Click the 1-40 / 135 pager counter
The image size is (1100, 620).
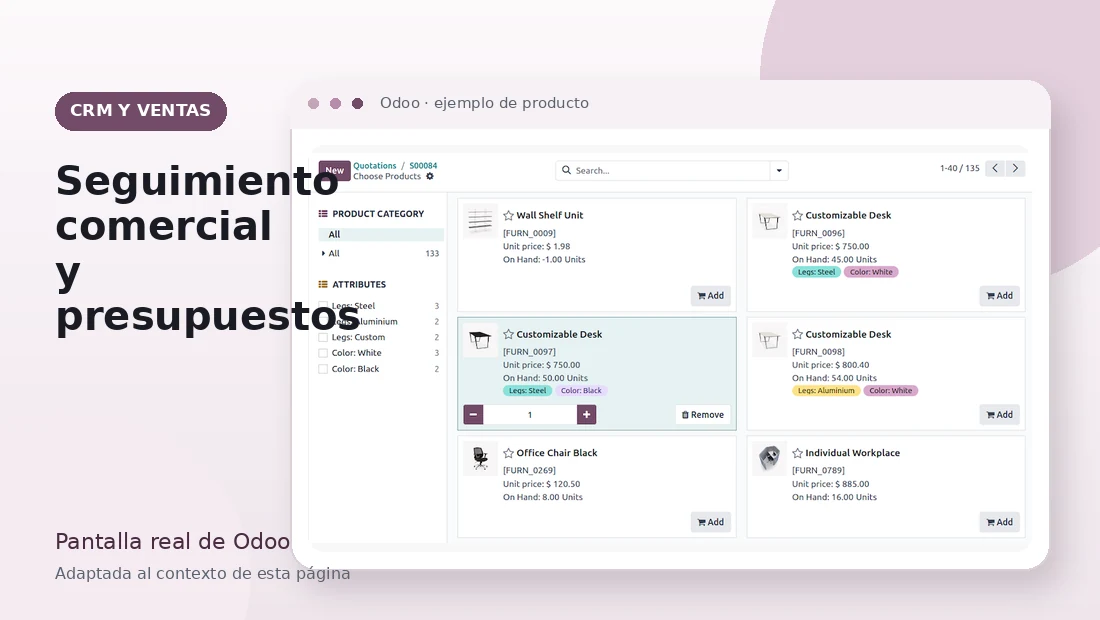pos(960,168)
